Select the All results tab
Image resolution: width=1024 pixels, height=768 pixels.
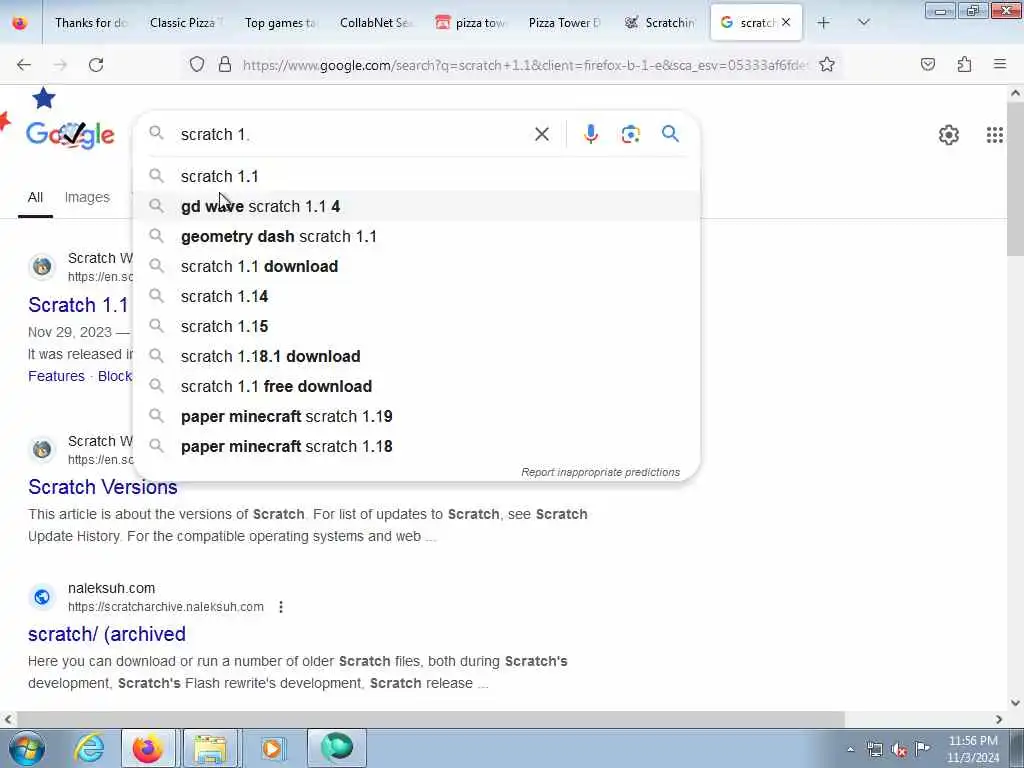[35, 197]
